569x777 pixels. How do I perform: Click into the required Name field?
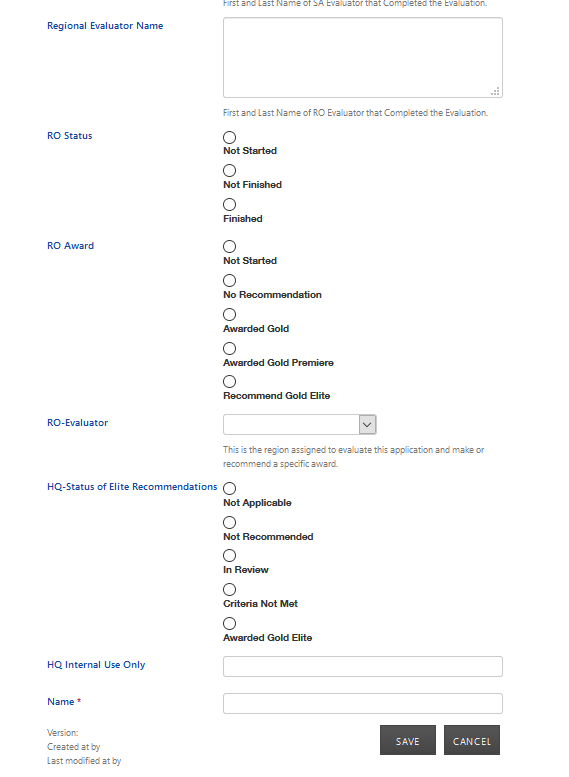pos(363,704)
